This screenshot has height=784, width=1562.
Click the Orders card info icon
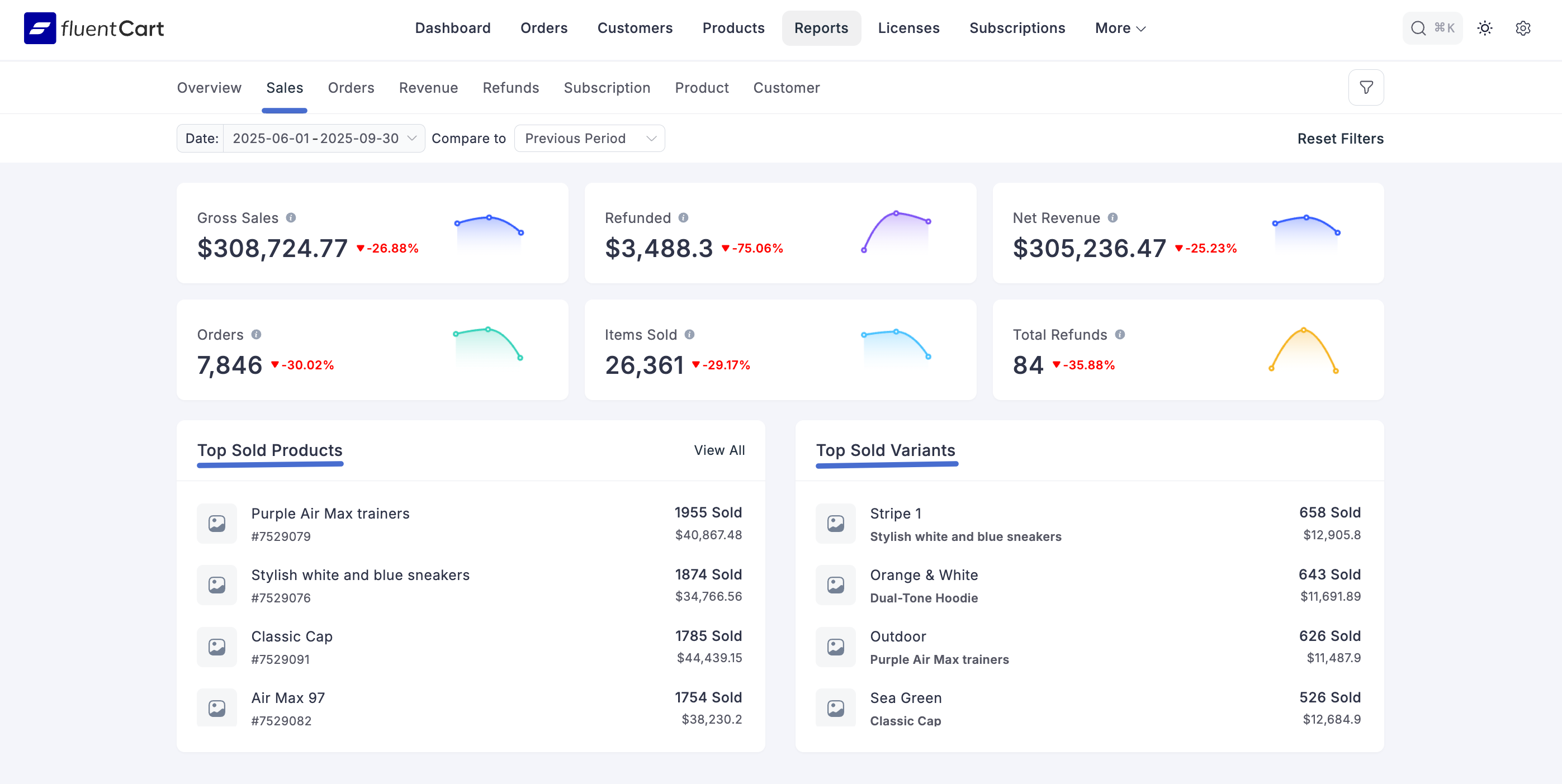(257, 334)
